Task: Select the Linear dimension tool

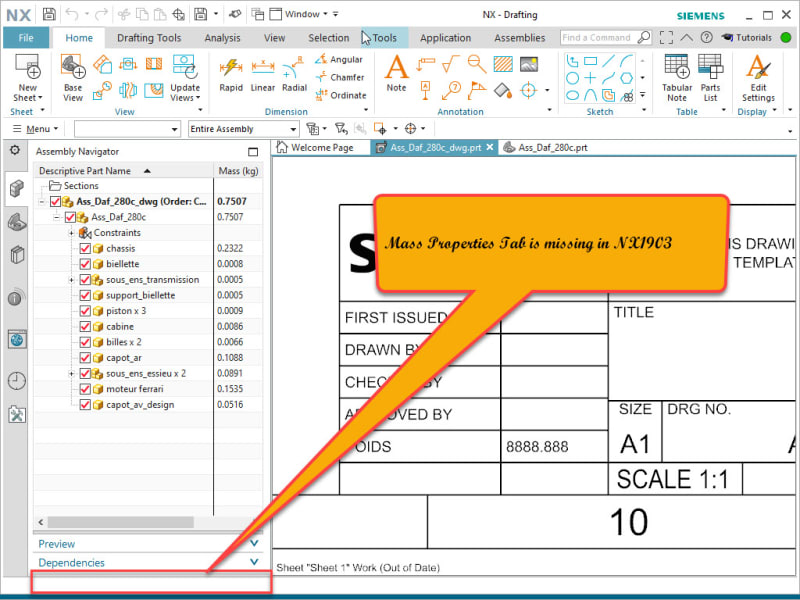Action: point(263,76)
